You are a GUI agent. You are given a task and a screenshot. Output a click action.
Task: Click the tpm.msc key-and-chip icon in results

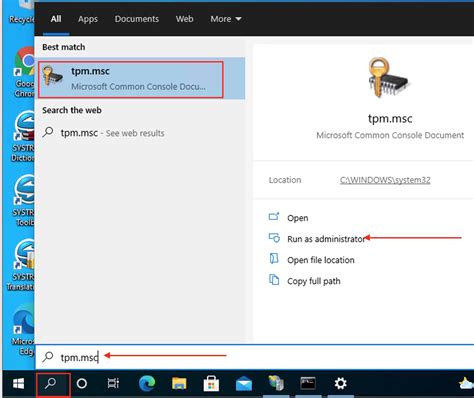click(x=53, y=76)
